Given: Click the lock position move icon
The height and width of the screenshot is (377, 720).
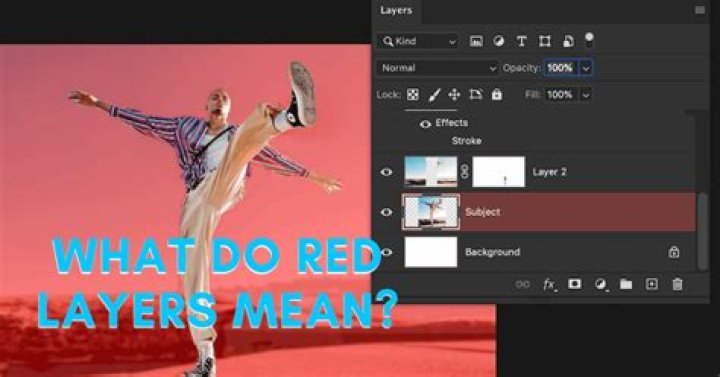Looking at the screenshot, I should click(454, 95).
